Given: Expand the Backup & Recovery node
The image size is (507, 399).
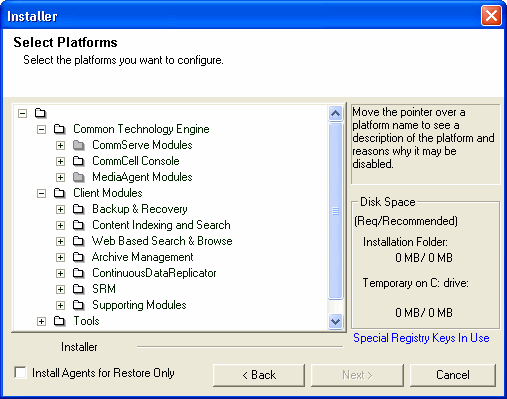Looking at the screenshot, I should 60,209.
